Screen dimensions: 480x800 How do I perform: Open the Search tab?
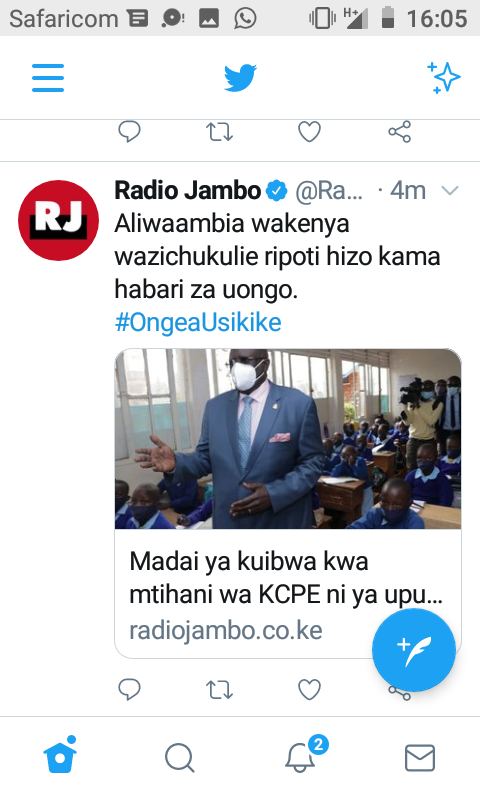(180, 758)
